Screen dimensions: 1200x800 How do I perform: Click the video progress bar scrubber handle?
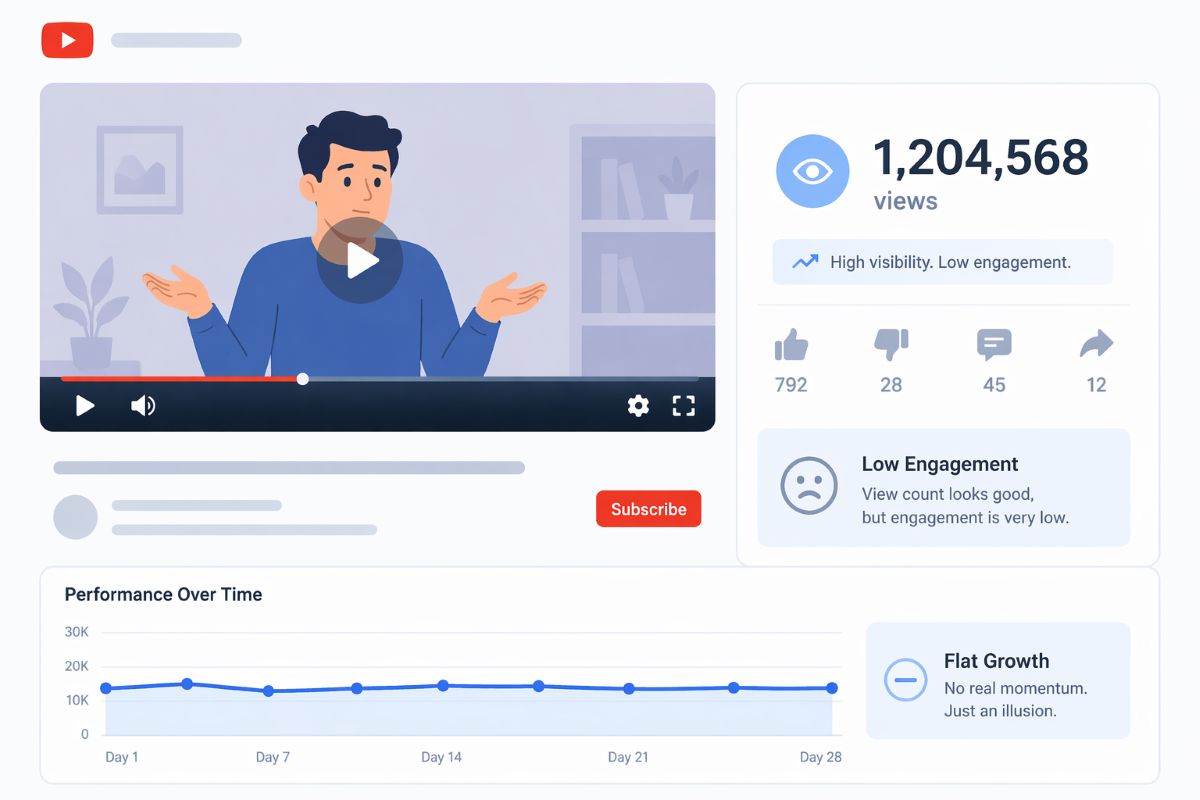pos(303,379)
